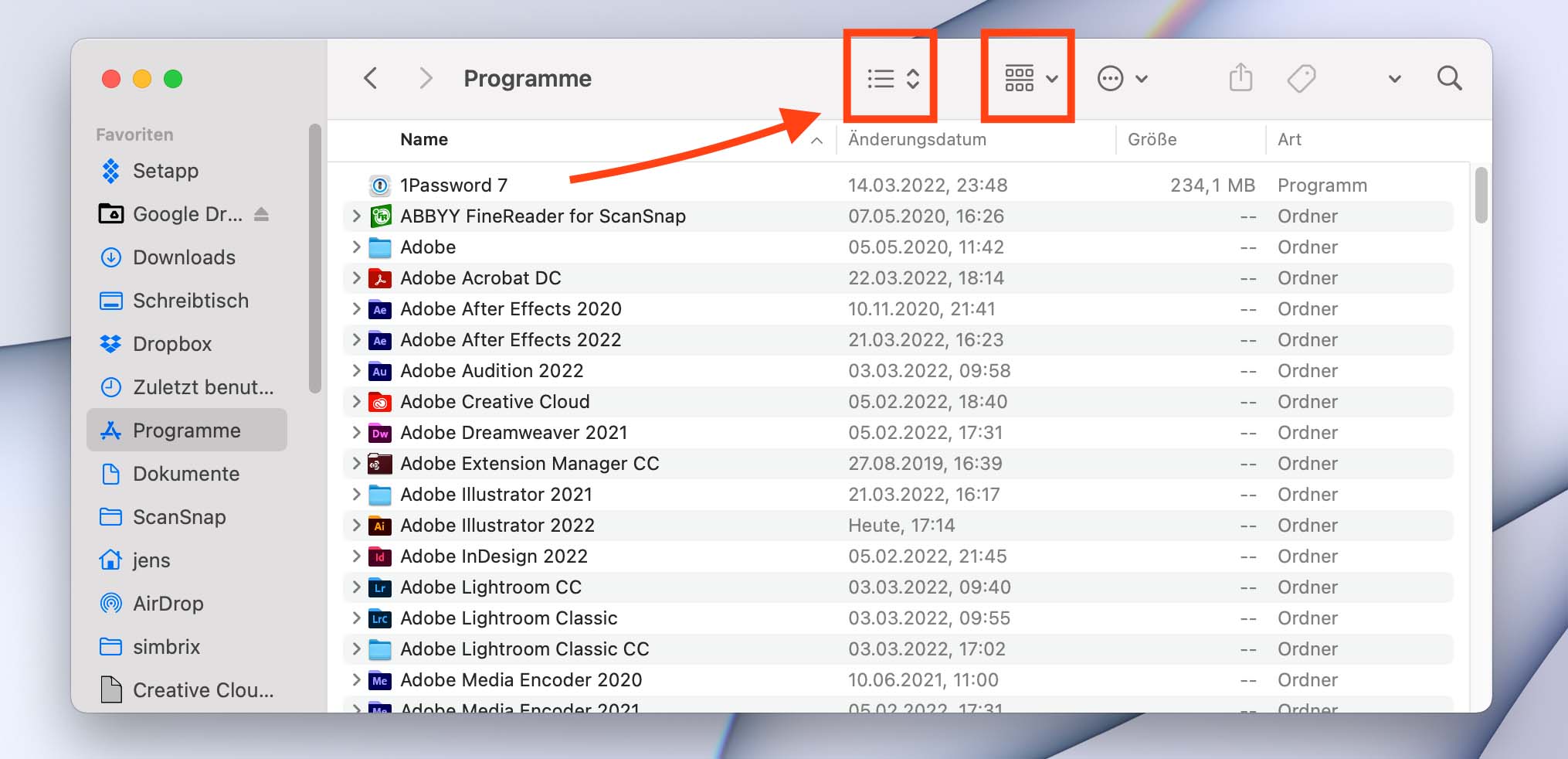
Task: Expand Adobe InDesign 2022 folder
Action: (x=356, y=556)
